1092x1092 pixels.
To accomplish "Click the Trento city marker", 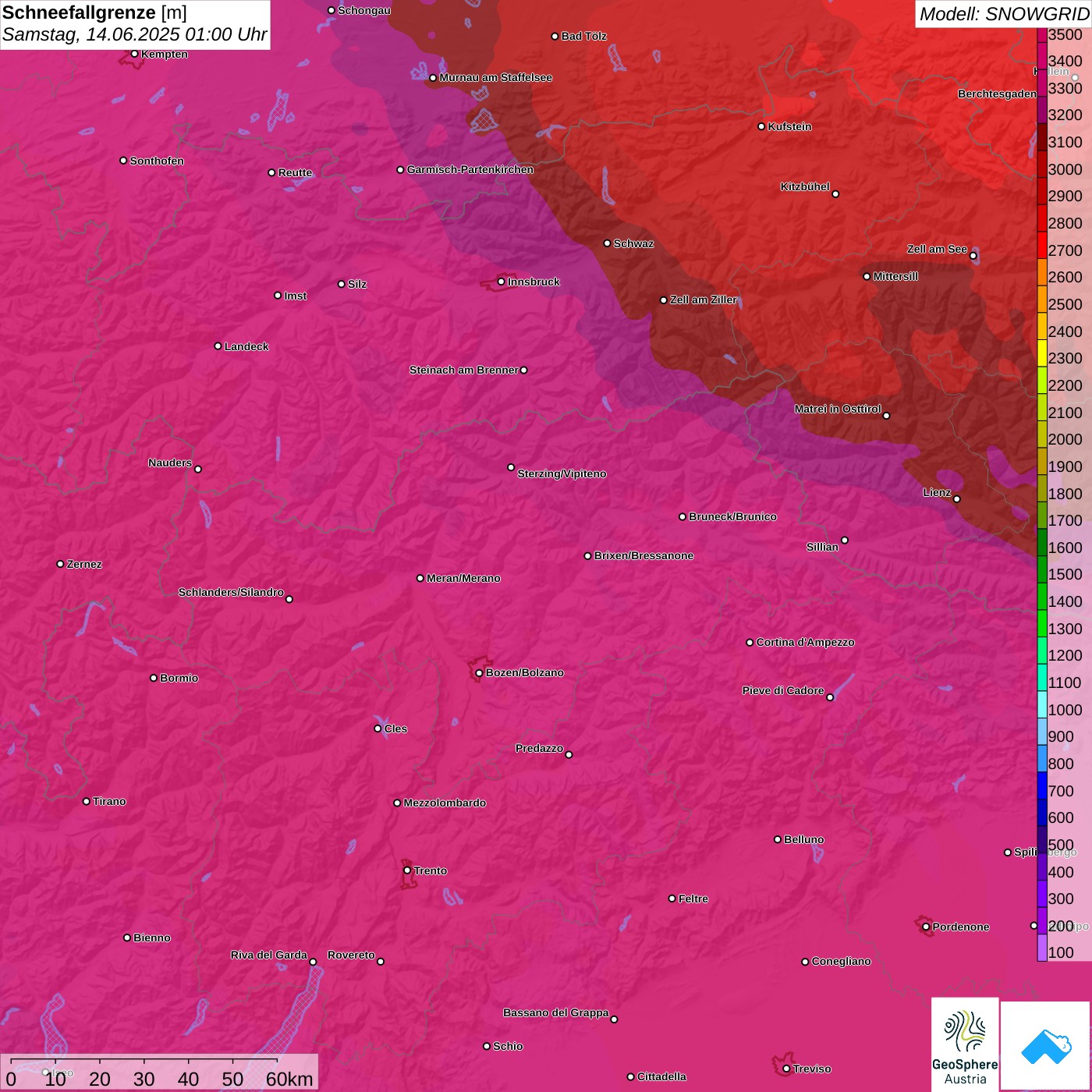I will tap(407, 870).
